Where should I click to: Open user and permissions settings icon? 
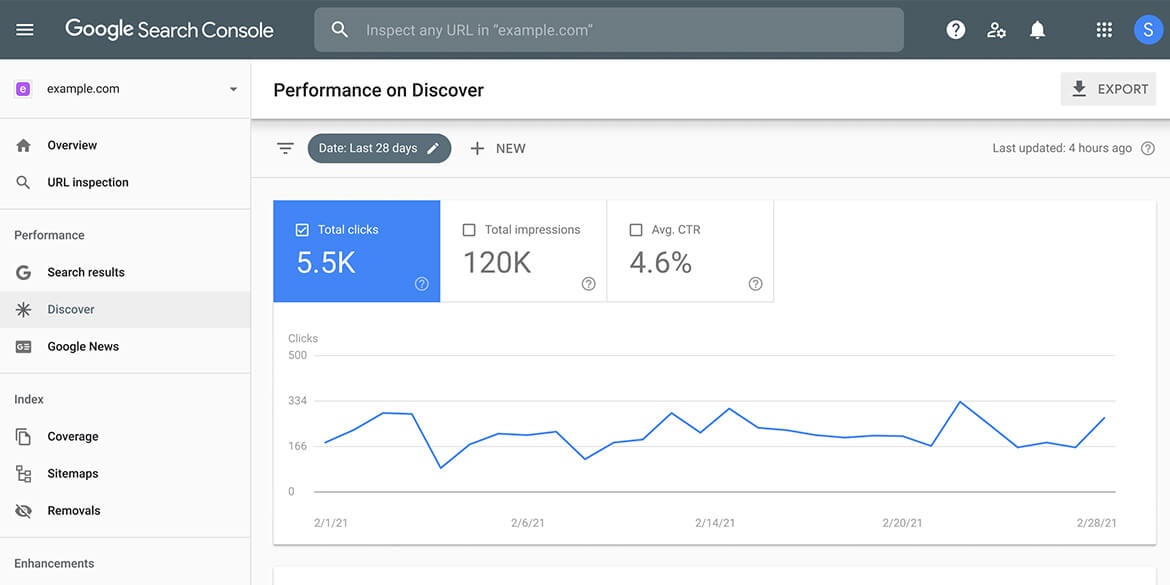pyautogui.click(x=996, y=30)
